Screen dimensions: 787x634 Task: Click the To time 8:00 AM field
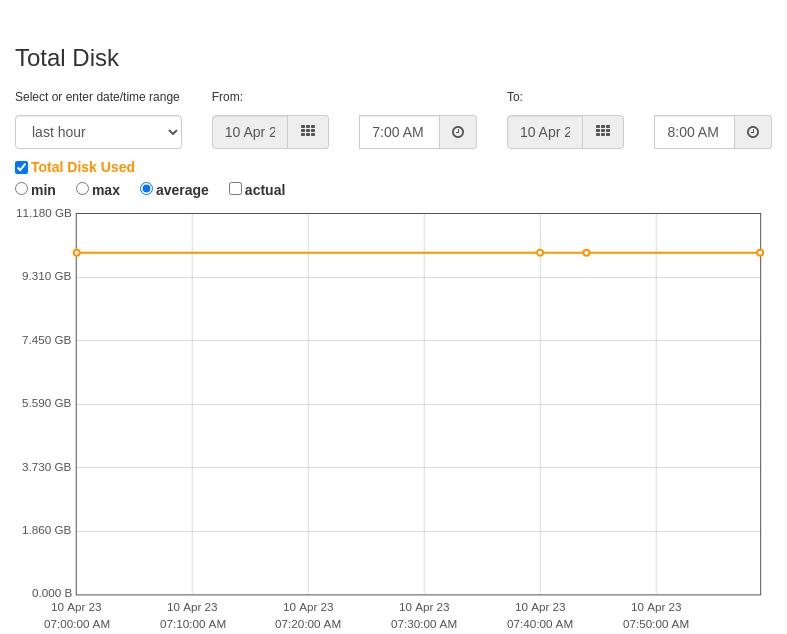click(x=694, y=132)
